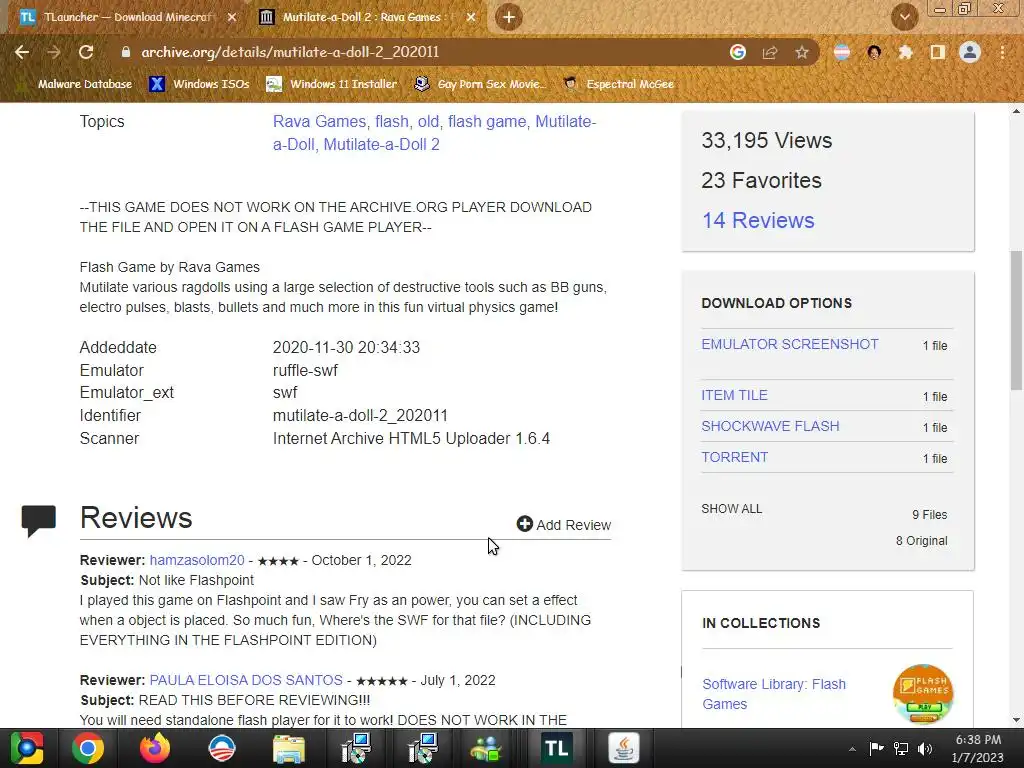This screenshot has height=768, width=1024.
Task: Open Malware Database bookmark
Action: [76, 84]
